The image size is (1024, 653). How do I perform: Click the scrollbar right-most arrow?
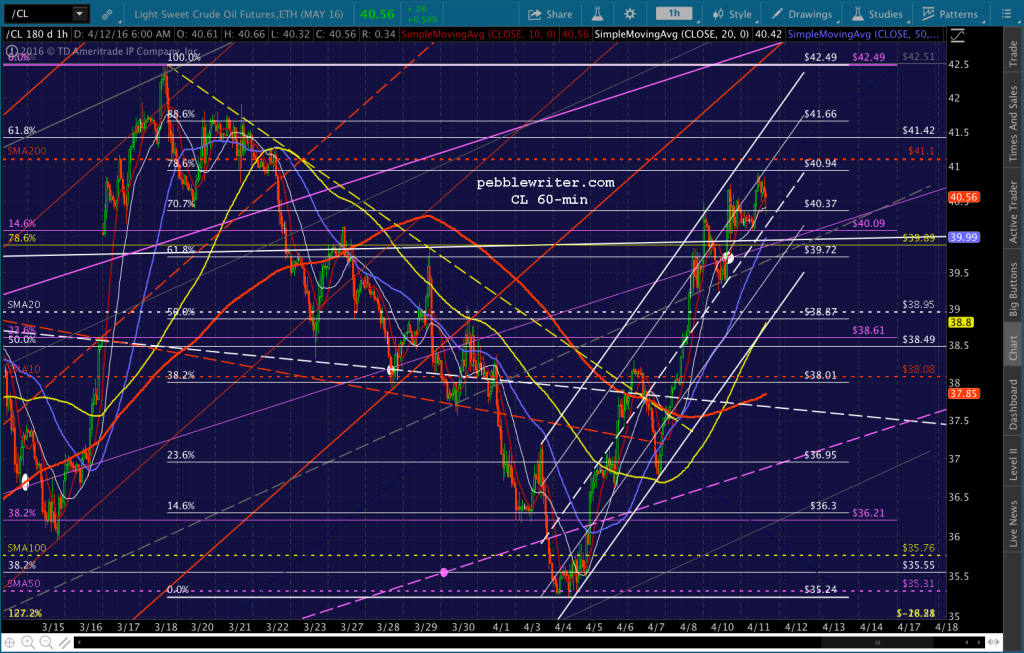pos(979,643)
